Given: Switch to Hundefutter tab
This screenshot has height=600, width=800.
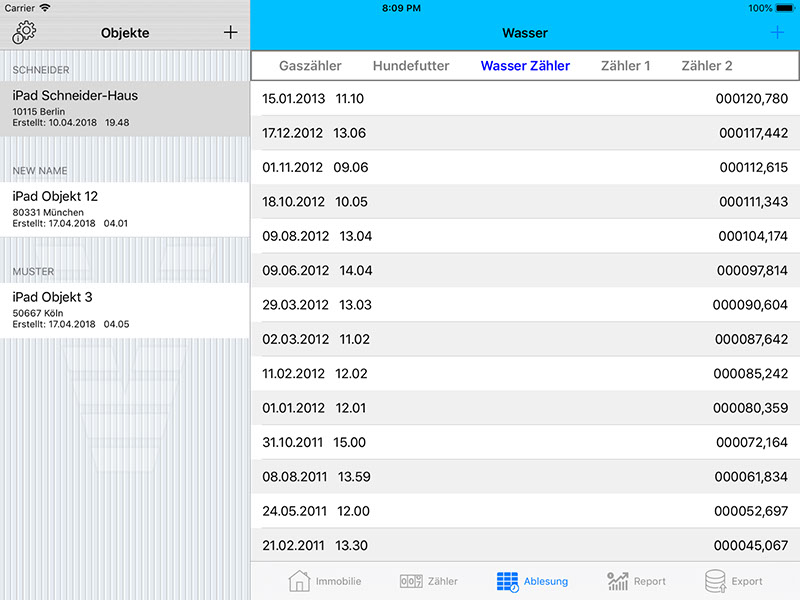Looking at the screenshot, I should click(x=411, y=66).
